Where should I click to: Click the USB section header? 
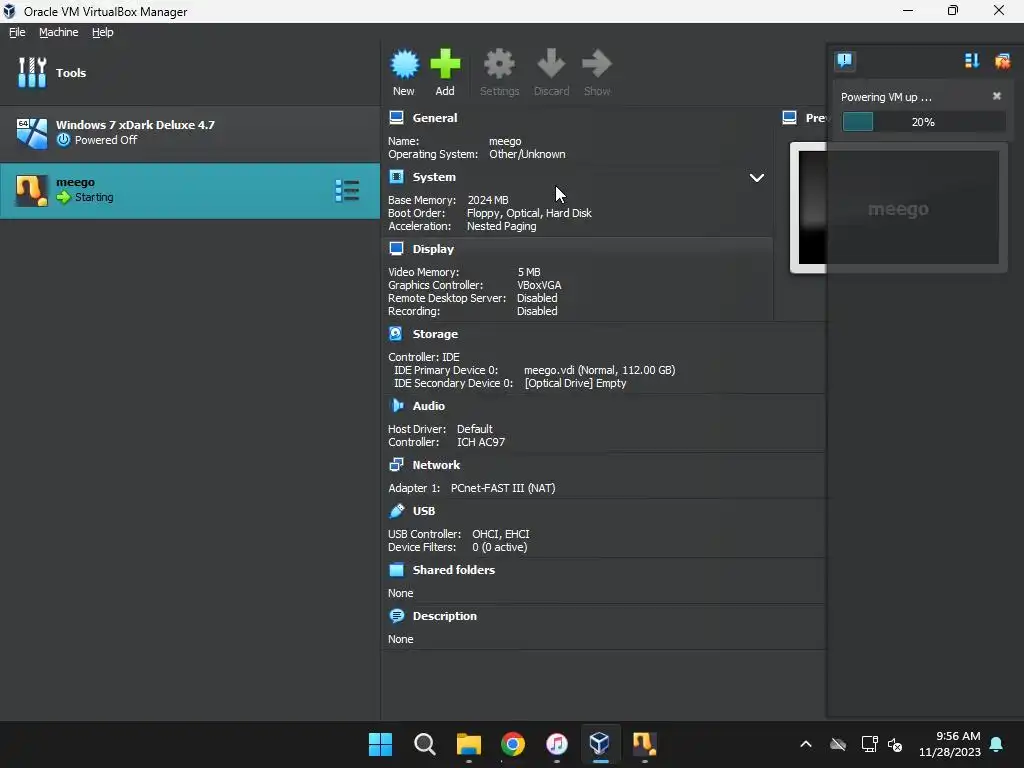pos(423,511)
